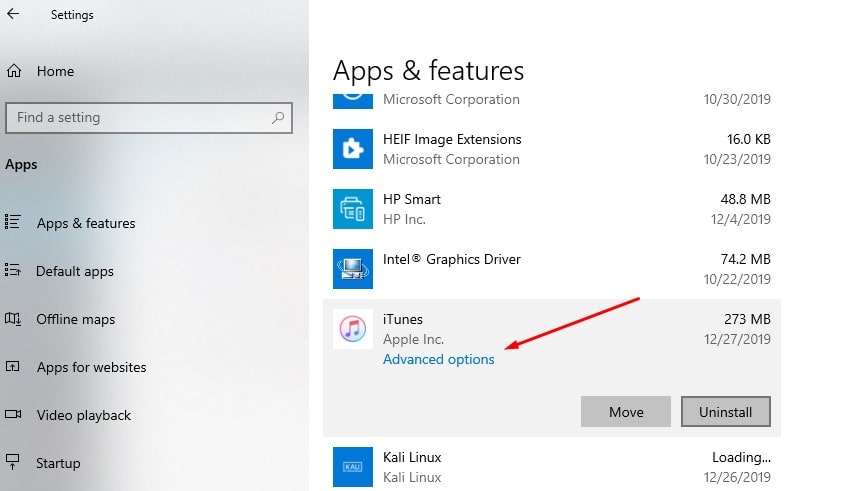Switch to Default apps settings

click(x=75, y=271)
